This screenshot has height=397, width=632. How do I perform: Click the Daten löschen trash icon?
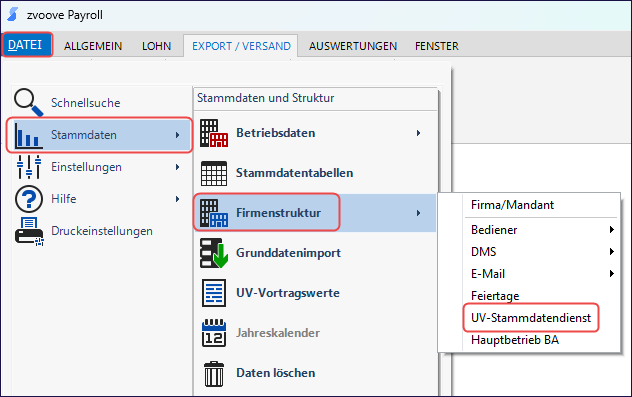coord(214,374)
